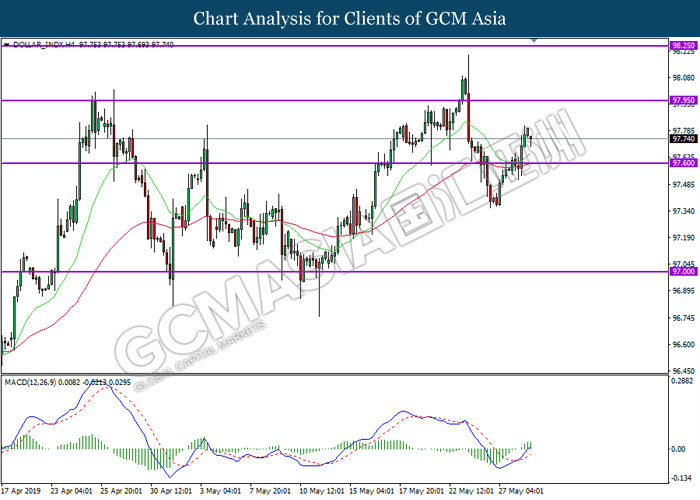This screenshot has height=500, width=700.
Task: Click the 25 Apr 20:01 time label
Action: (x=121, y=491)
